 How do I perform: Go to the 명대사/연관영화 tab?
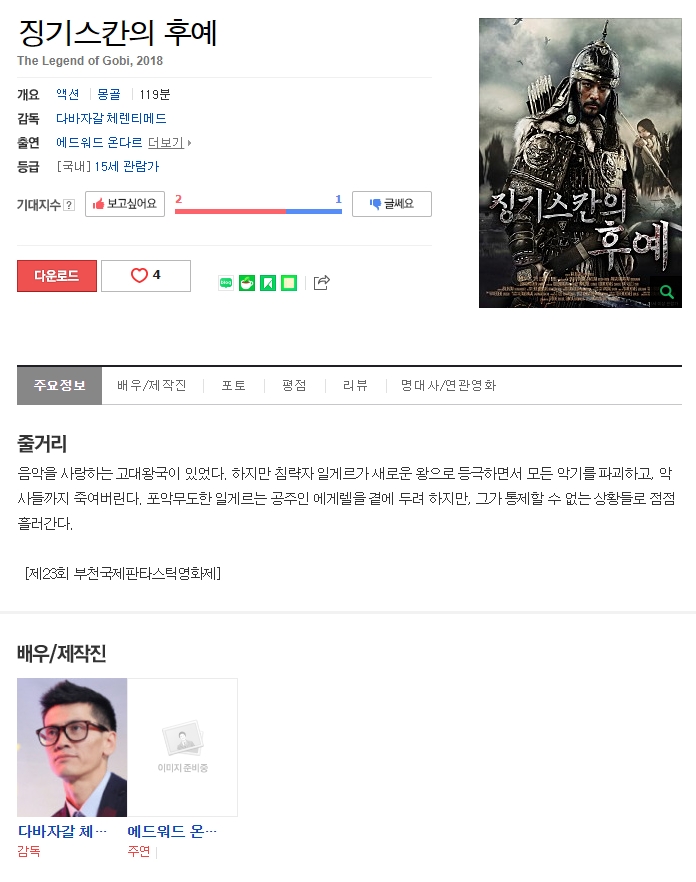point(448,385)
